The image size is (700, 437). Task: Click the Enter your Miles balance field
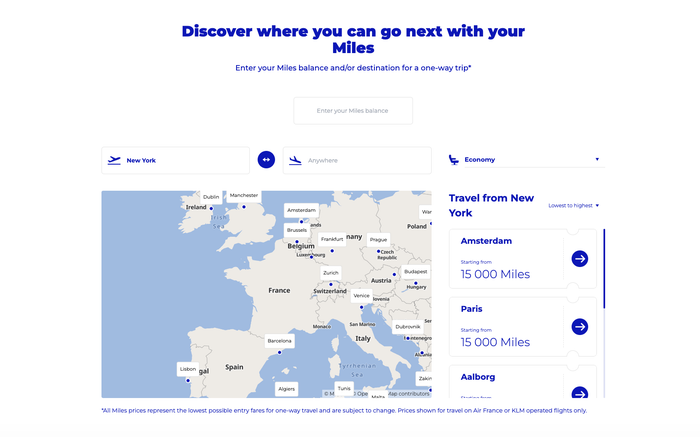(353, 111)
